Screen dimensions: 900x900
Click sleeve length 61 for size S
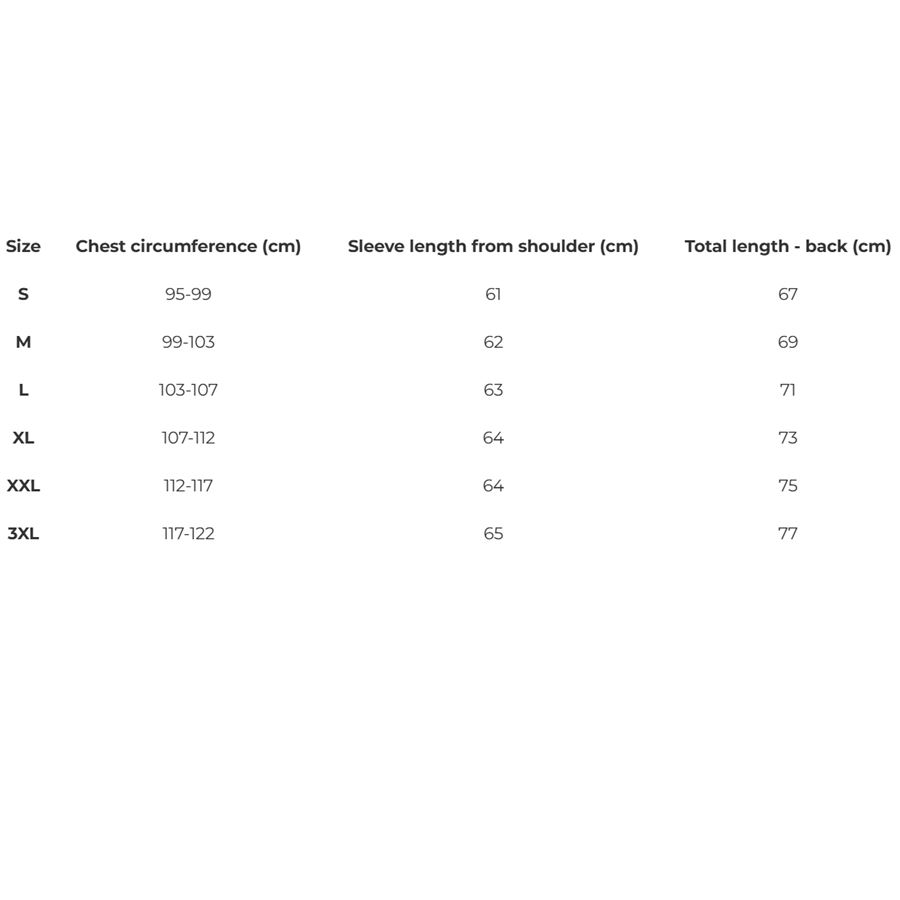tap(493, 294)
